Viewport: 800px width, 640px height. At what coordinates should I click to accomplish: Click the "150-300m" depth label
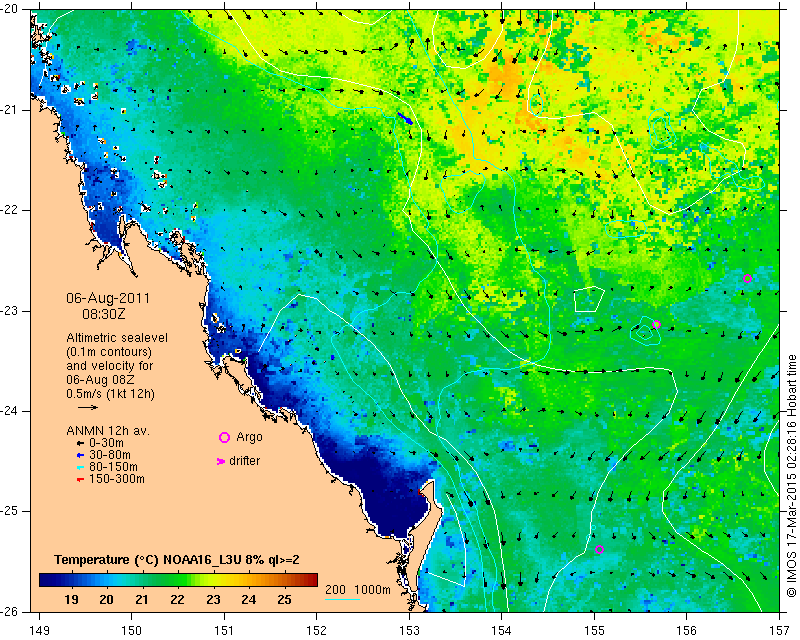[117, 479]
